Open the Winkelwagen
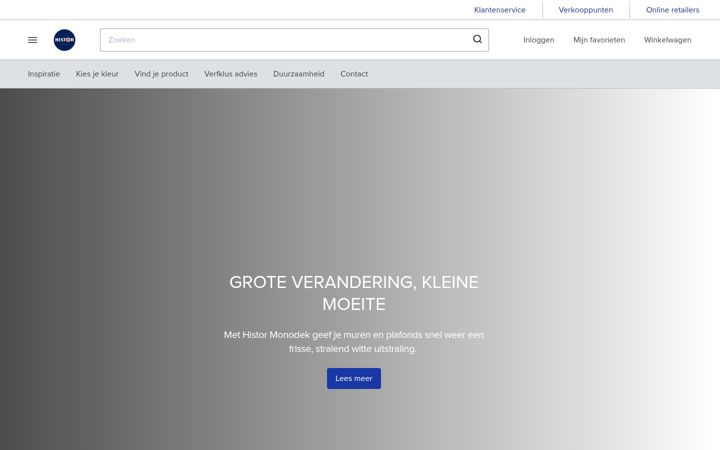This screenshot has width=720, height=450. 667,40
